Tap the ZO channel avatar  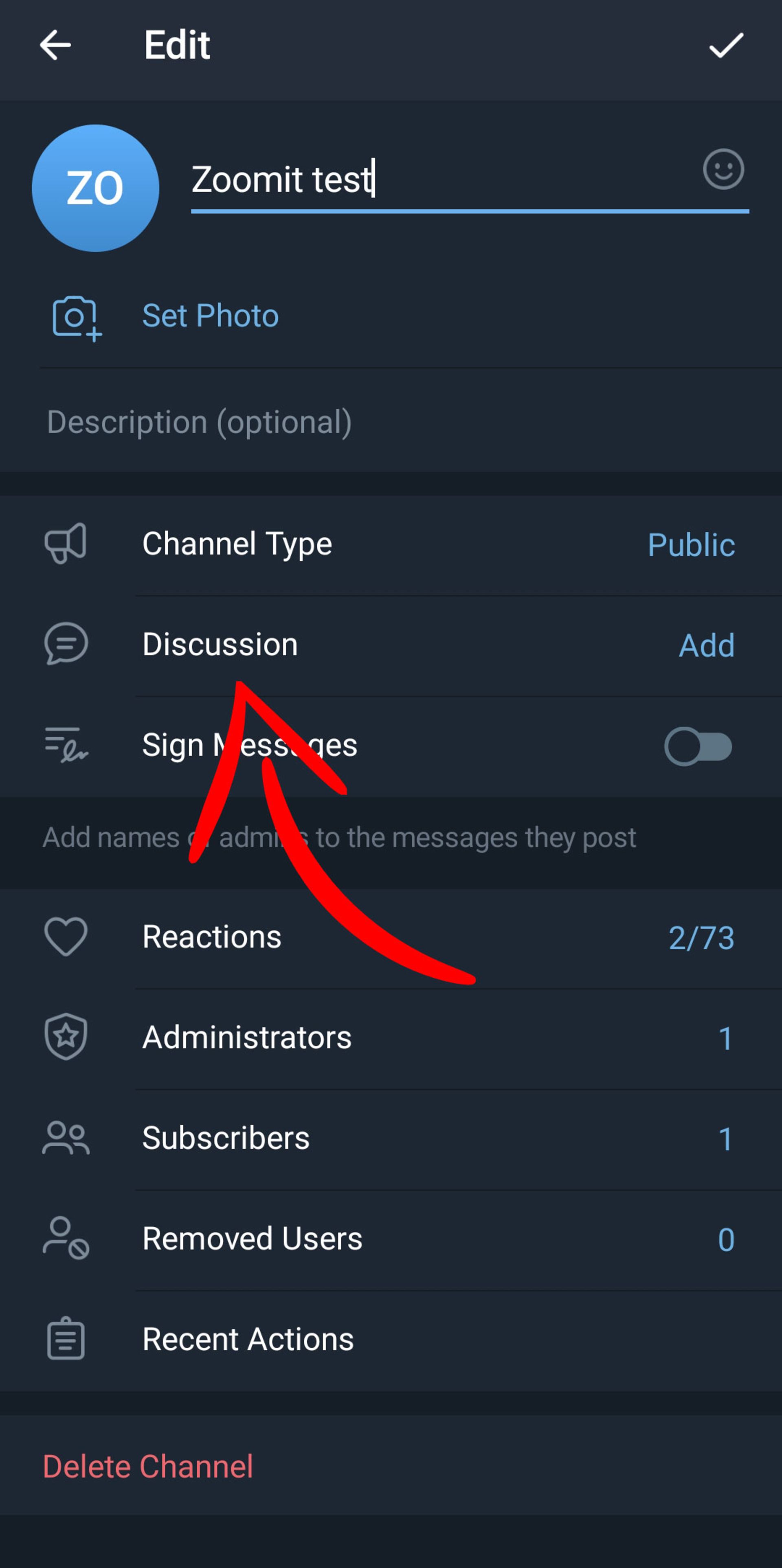pos(96,188)
